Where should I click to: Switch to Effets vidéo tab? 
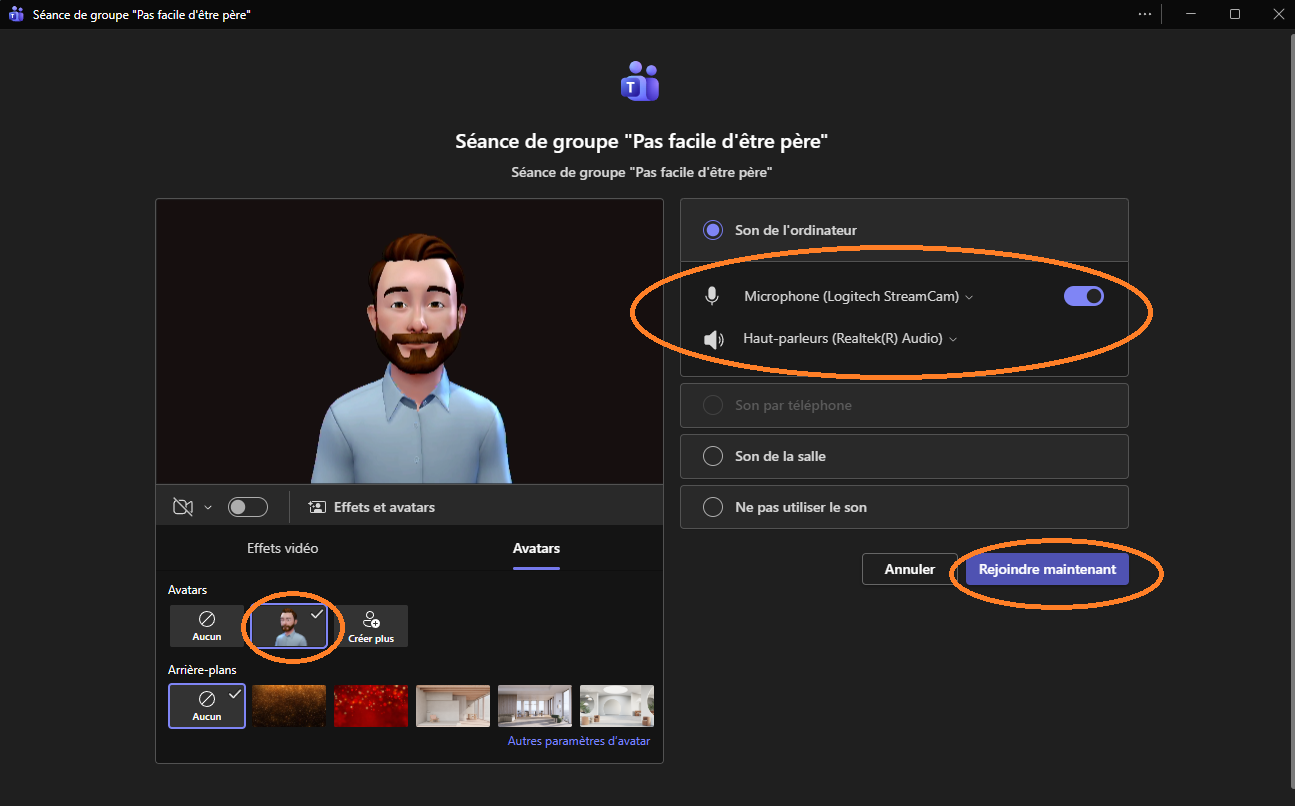click(x=283, y=548)
